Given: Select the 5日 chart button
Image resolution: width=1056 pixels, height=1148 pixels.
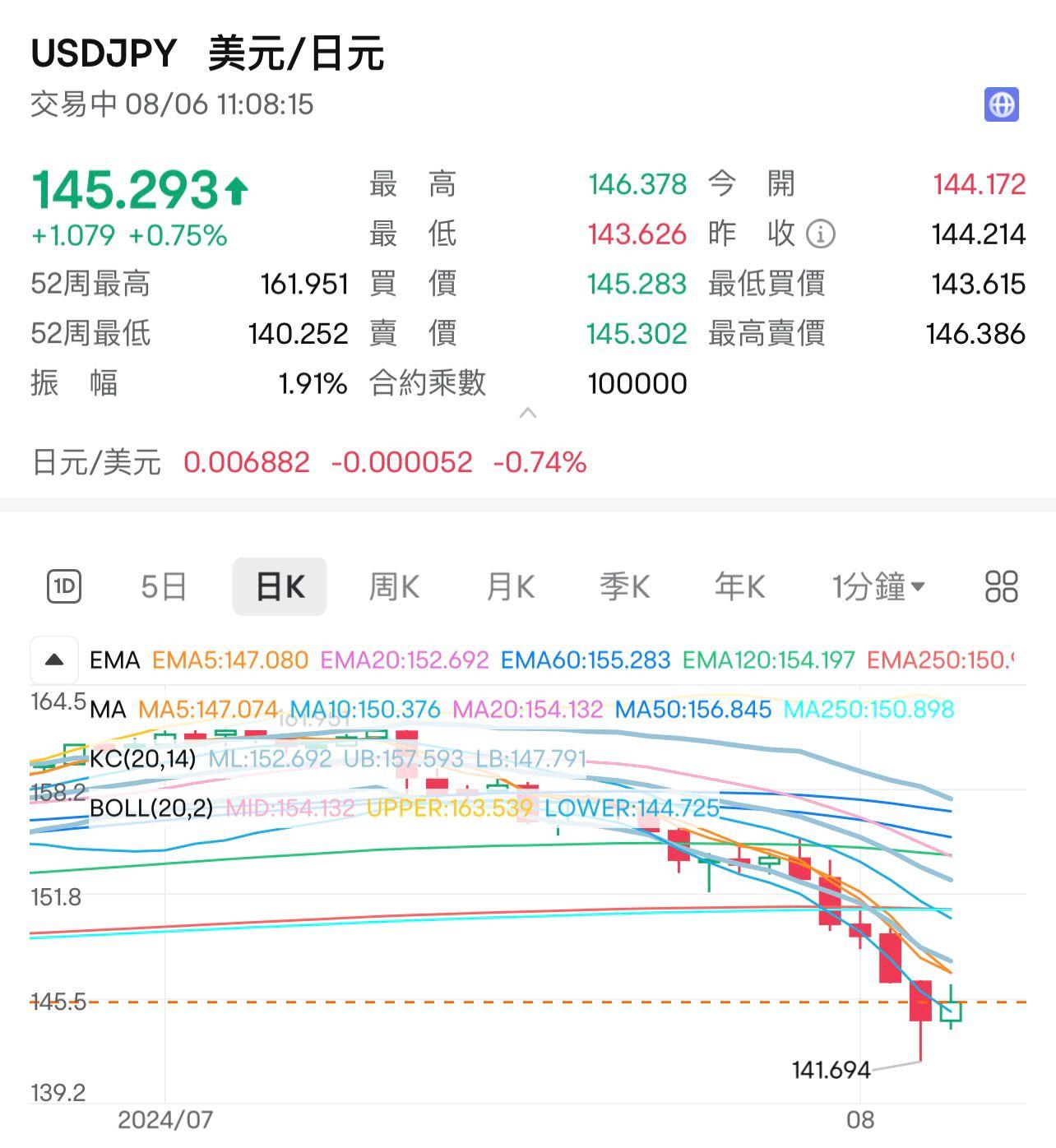Looking at the screenshot, I should coord(163,586).
